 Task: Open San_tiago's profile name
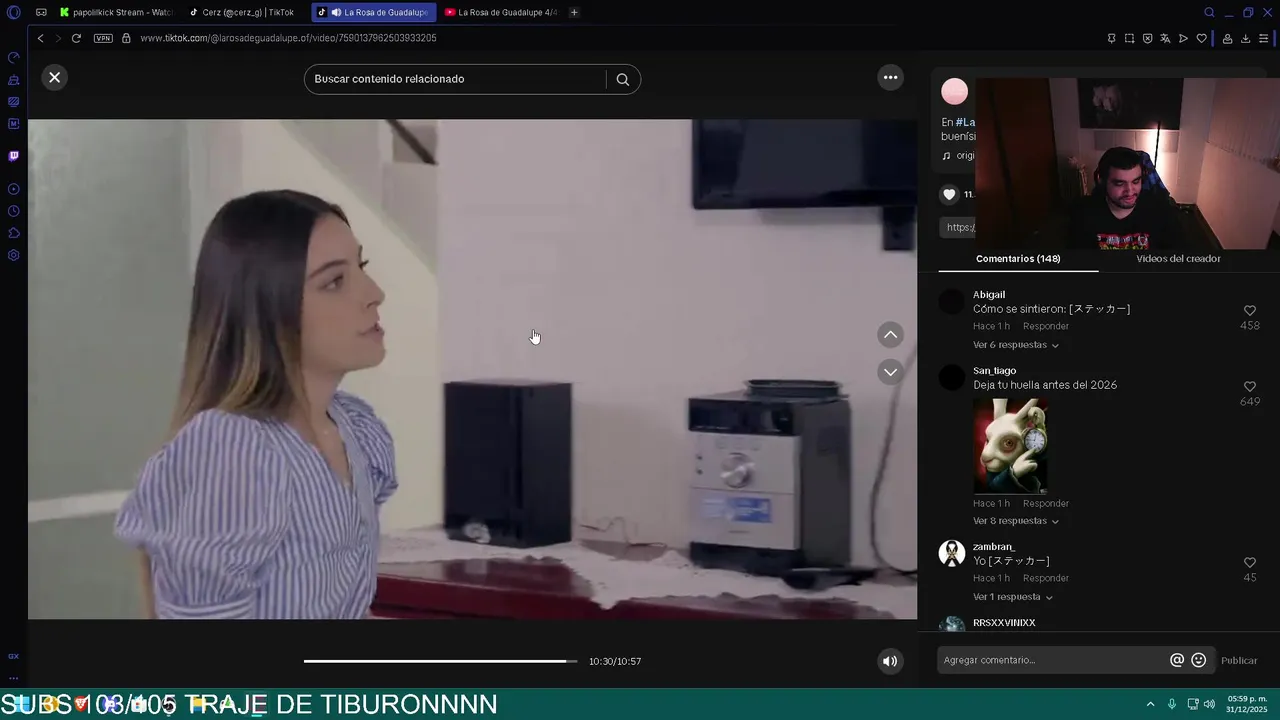click(x=994, y=371)
